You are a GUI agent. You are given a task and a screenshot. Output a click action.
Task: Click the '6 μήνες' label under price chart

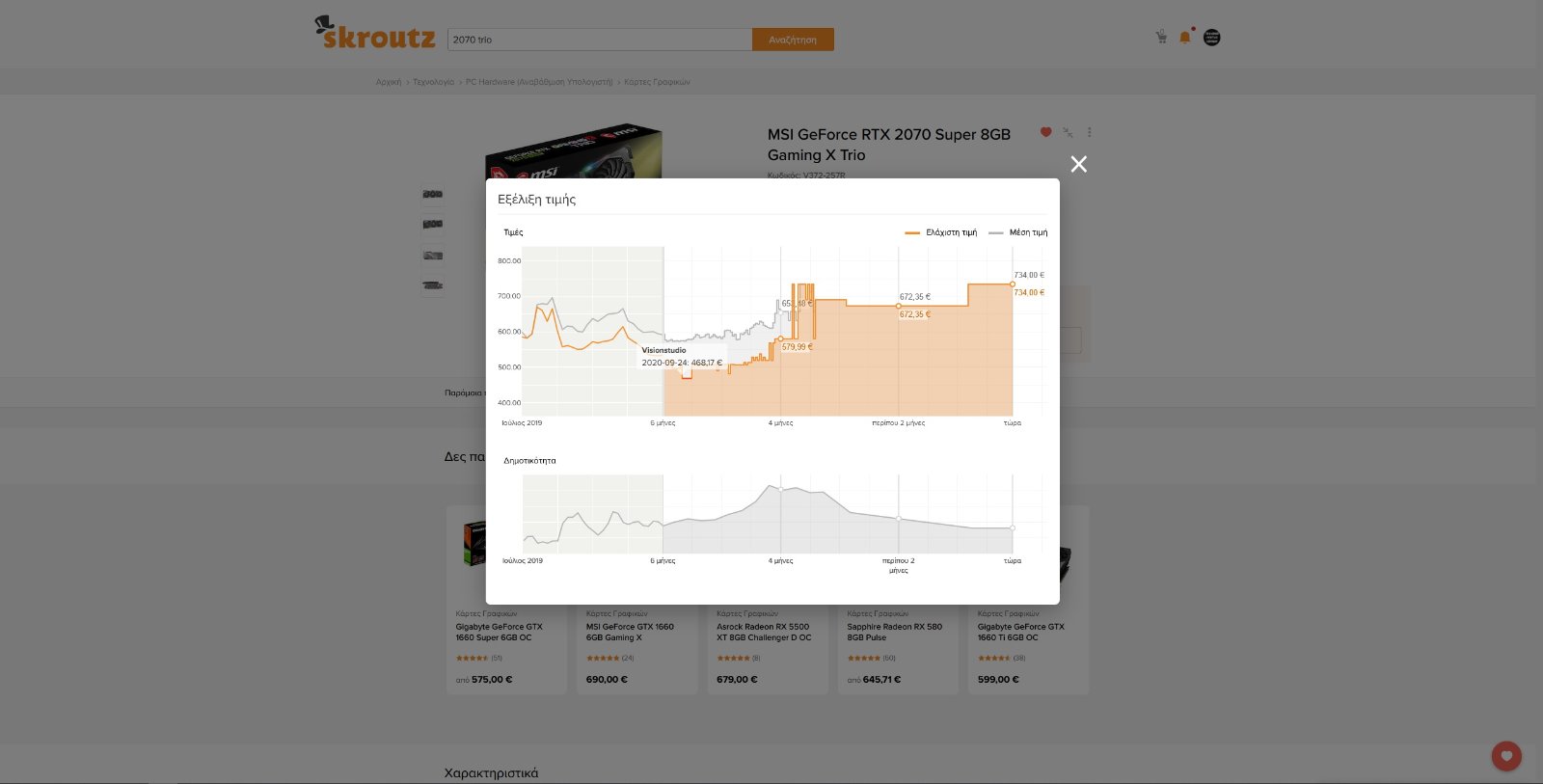click(663, 423)
